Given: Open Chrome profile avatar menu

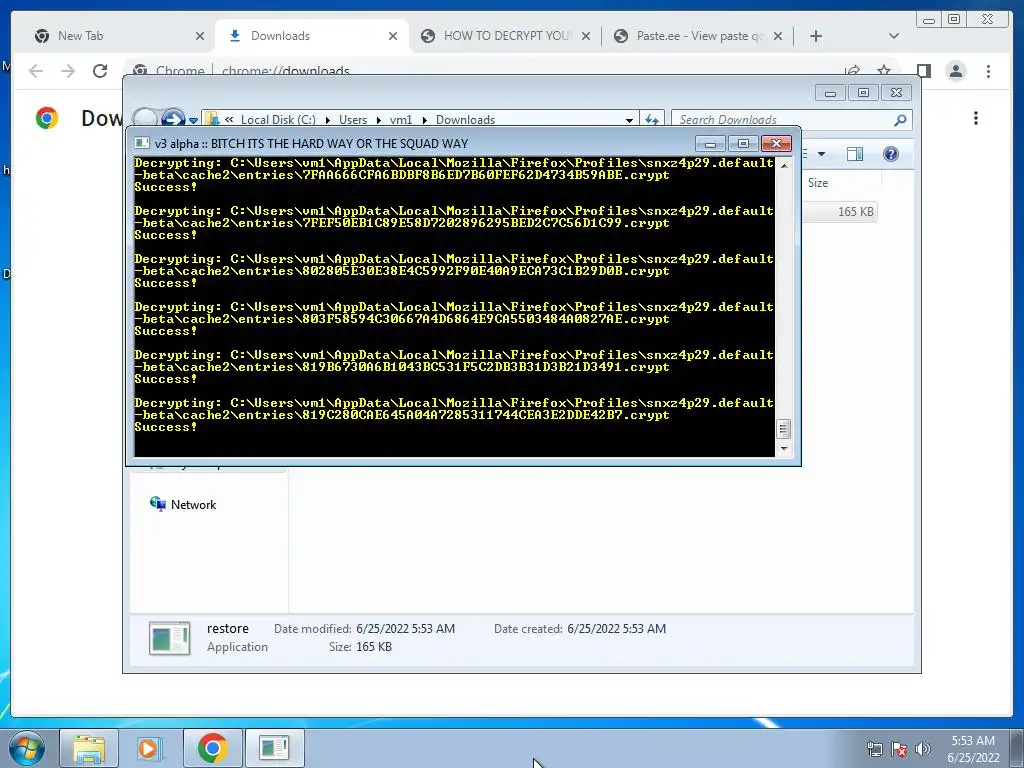Looking at the screenshot, I should coord(956,71).
